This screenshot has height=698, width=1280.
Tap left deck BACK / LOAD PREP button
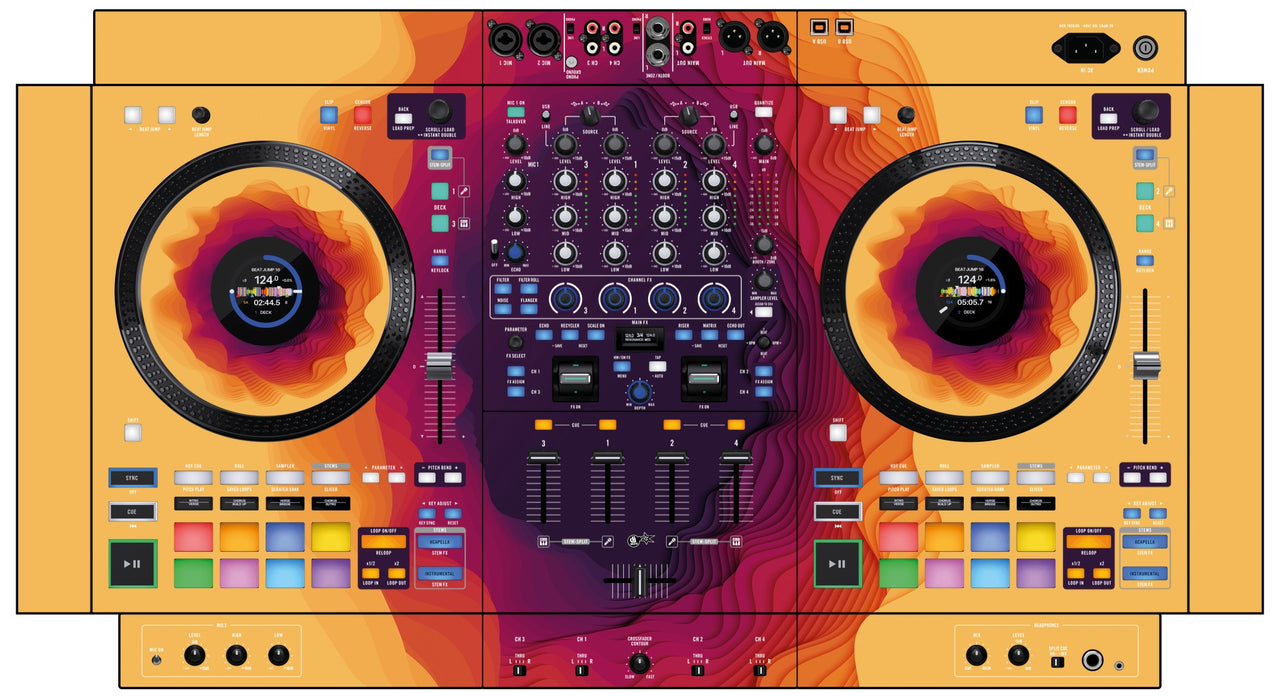pos(404,118)
